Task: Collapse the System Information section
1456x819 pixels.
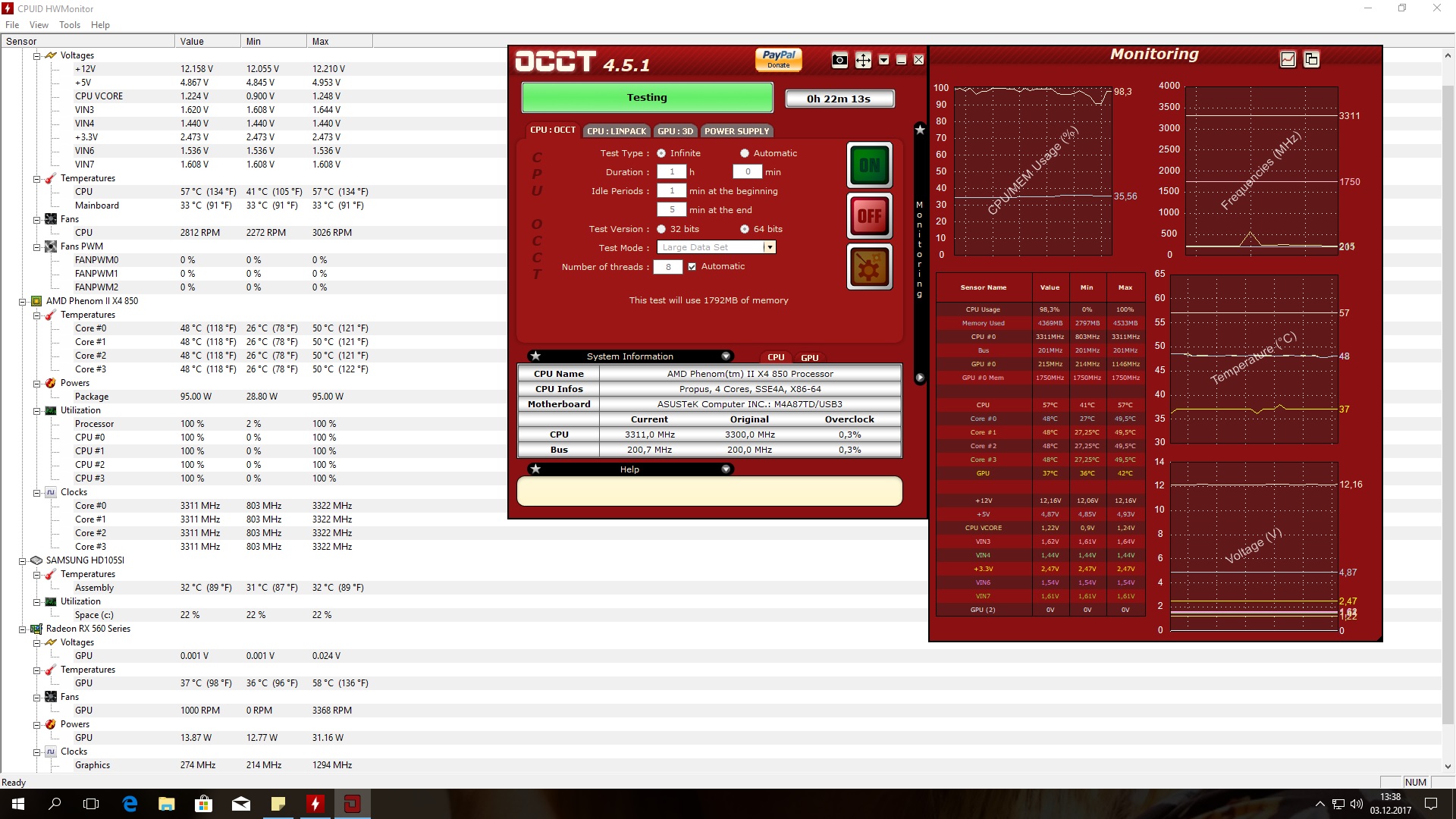Action: point(726,356)
